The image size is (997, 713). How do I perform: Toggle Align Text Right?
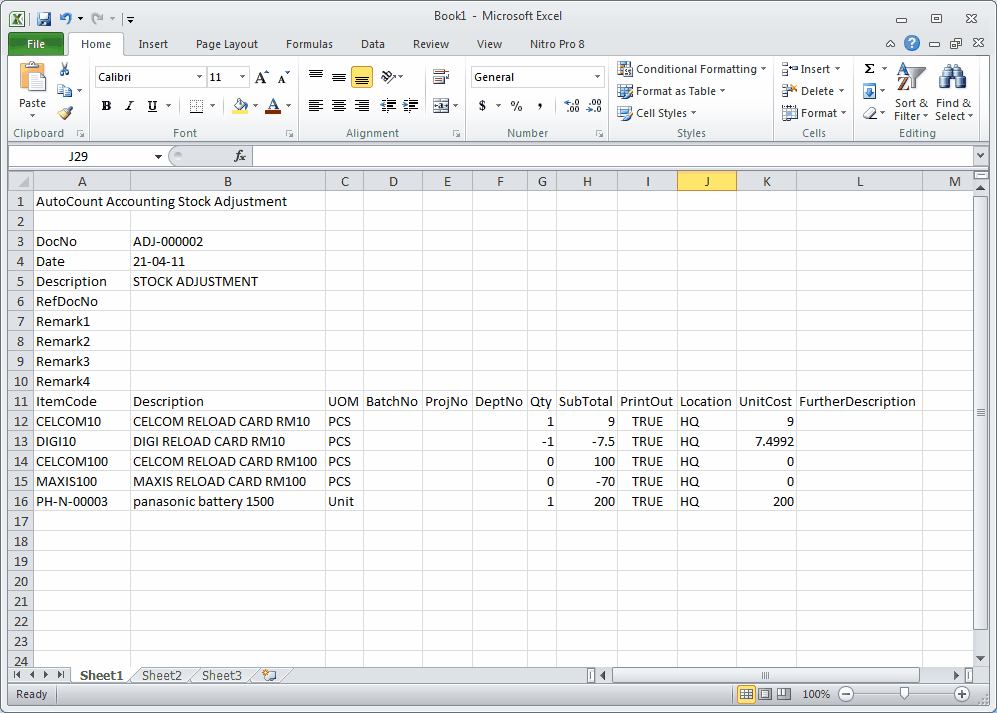[x=362, y=106]
